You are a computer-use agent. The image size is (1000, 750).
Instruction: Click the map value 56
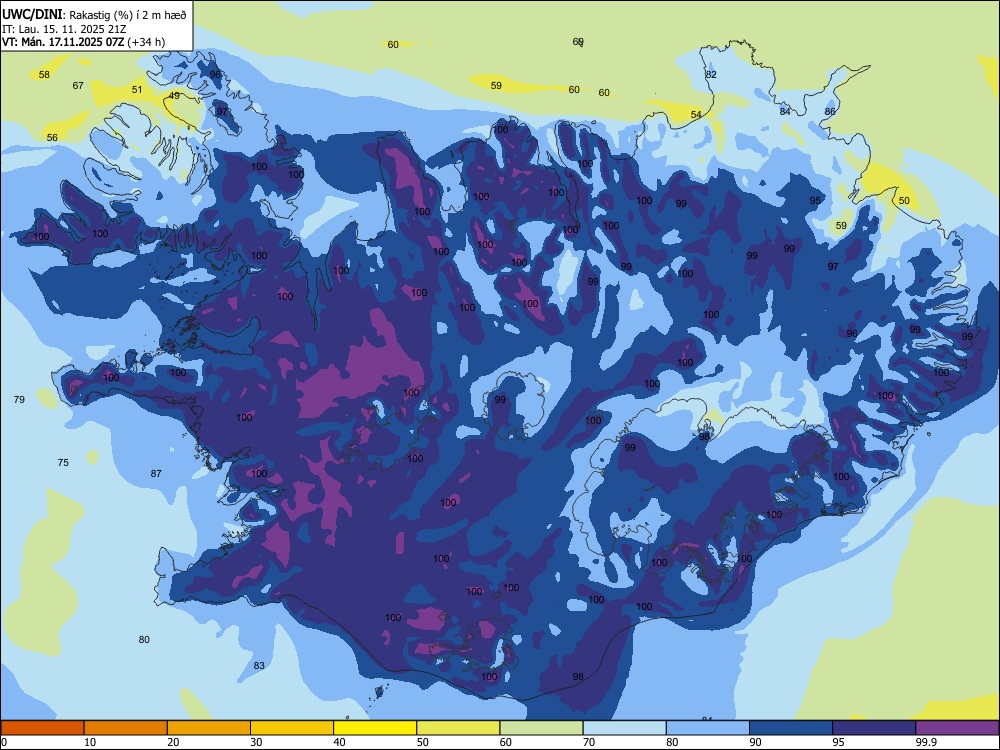point(52,137)
